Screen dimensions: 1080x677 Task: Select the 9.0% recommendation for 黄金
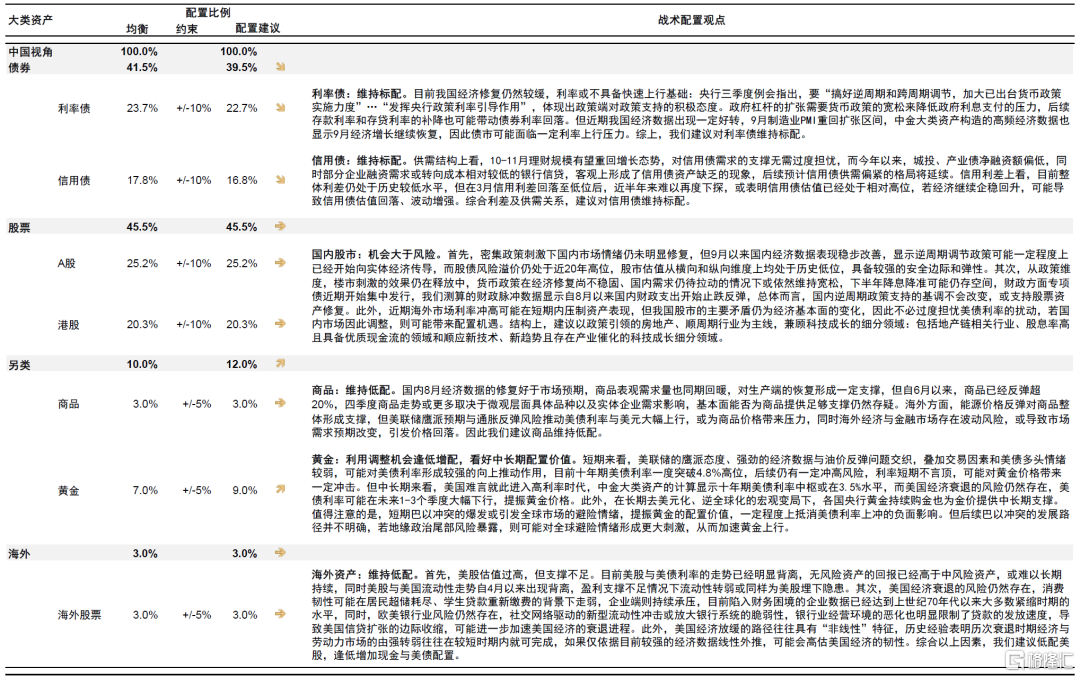pyautogui.click(x=245, y=490)
